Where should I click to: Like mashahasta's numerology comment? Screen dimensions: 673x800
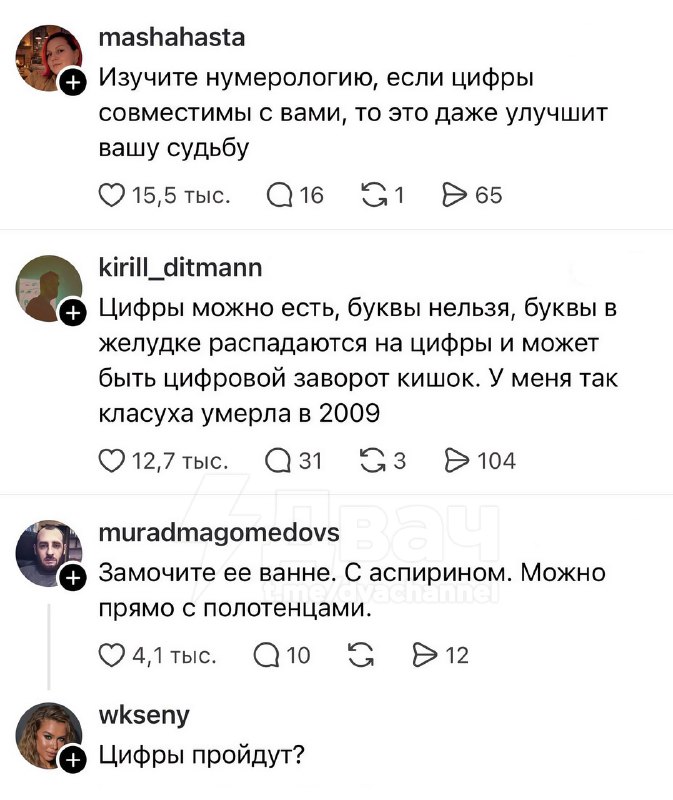pos(113,196)
